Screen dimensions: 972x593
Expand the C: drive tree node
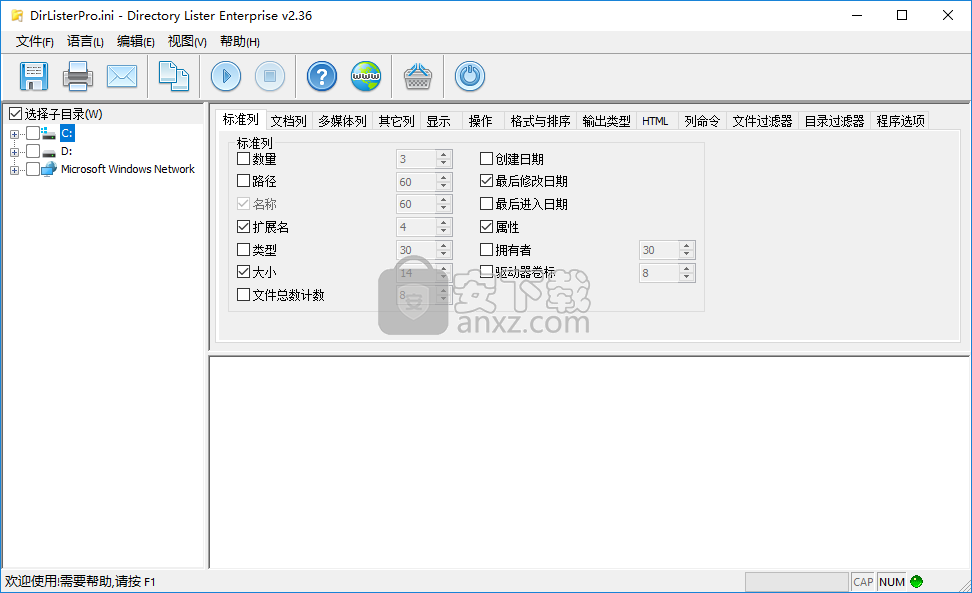point(15,133)
